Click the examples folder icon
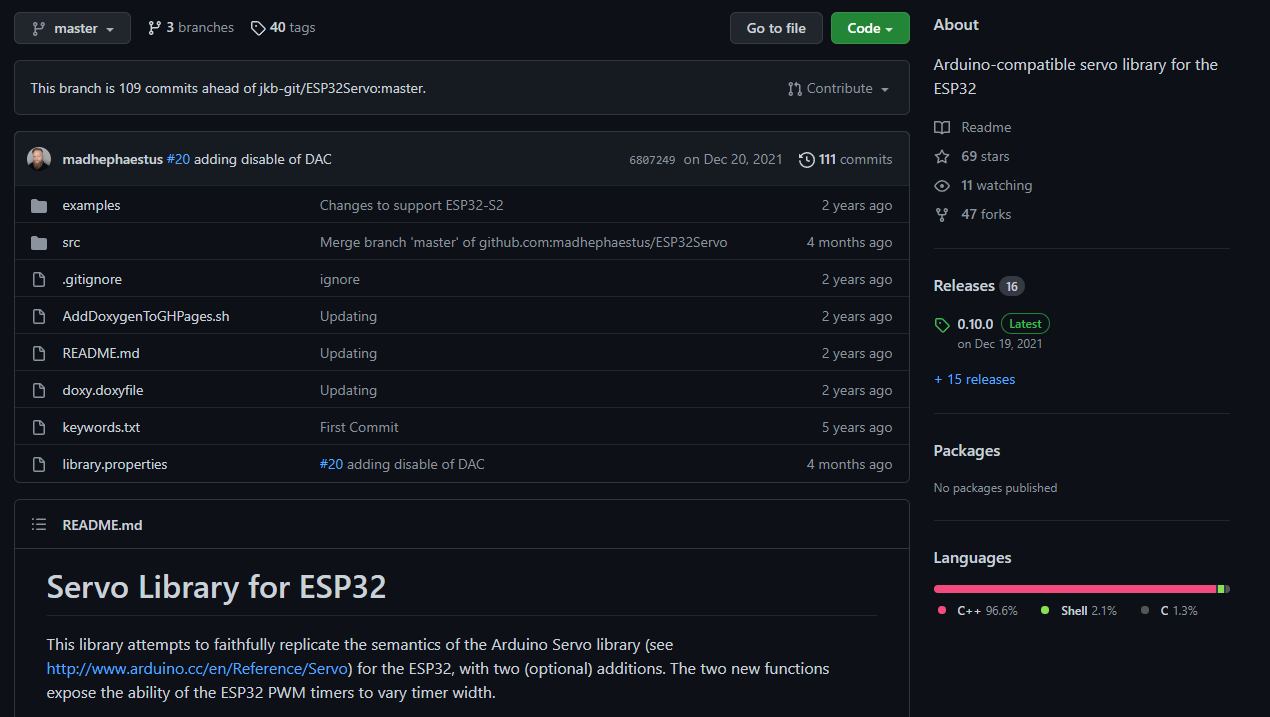This screenshot has height=717, width=1270. point(39,206)
